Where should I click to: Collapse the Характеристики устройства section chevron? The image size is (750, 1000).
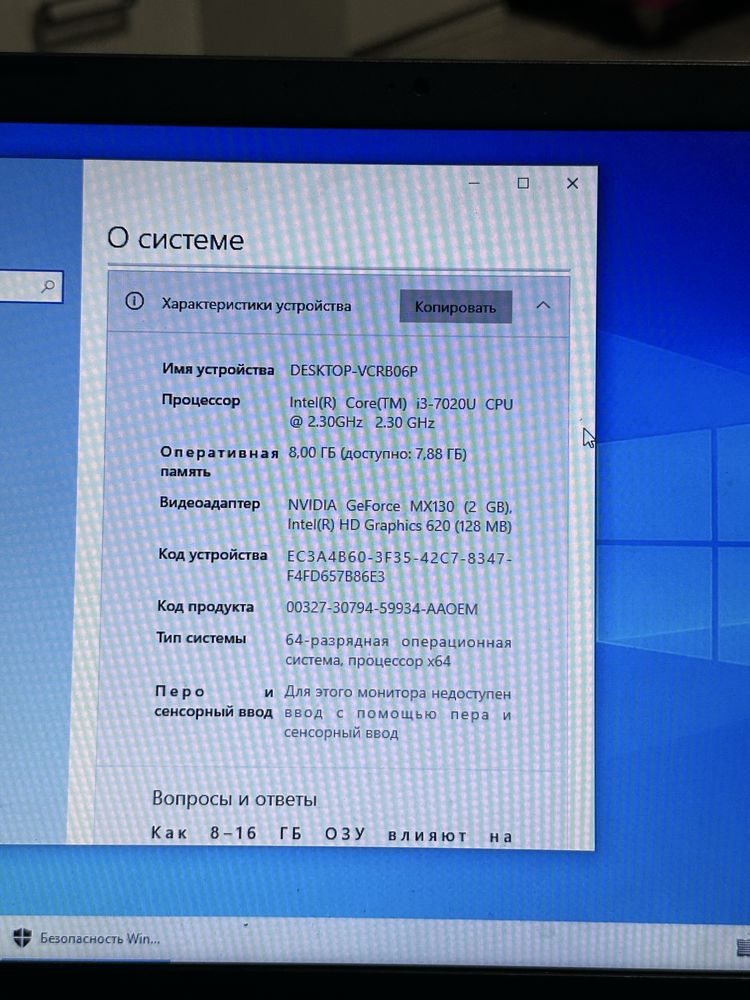coord(543,305)
